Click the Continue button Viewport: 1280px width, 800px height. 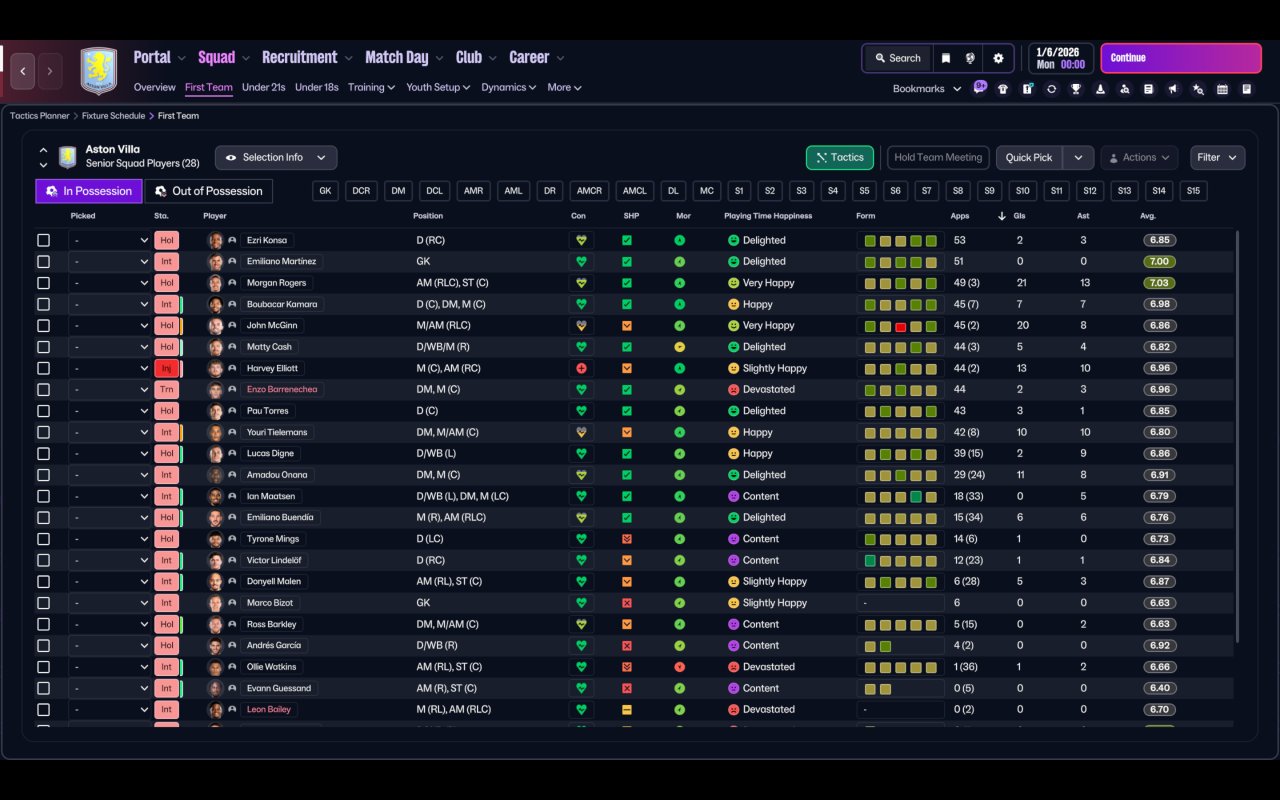1181,58
